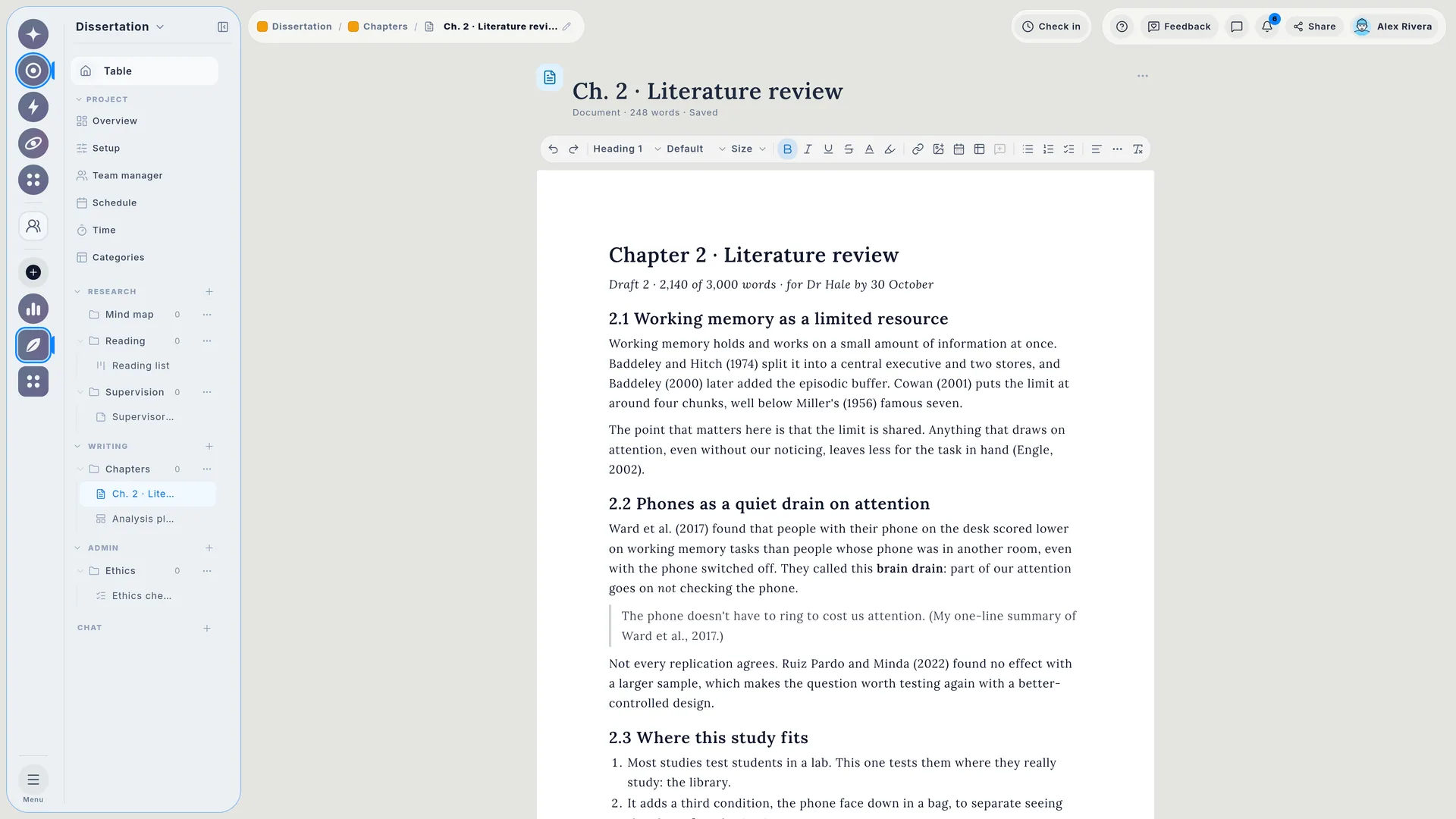Click the Share button
Image resolution: width=1456 pixels, height=819 pixels.
point(1315,27)
